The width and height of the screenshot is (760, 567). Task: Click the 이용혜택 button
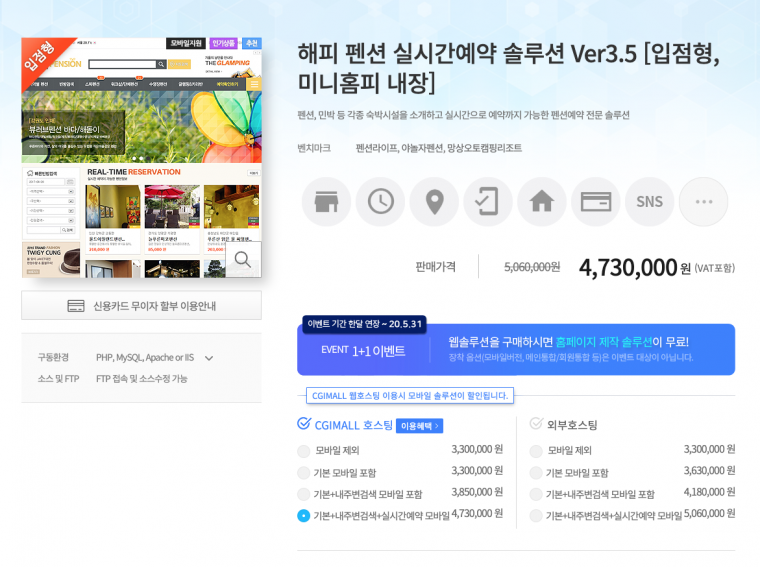419,426
